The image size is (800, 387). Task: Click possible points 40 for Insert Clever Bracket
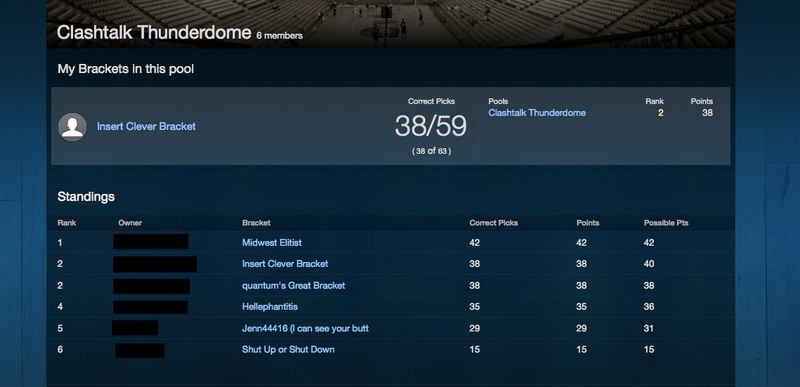coord(649,264)
